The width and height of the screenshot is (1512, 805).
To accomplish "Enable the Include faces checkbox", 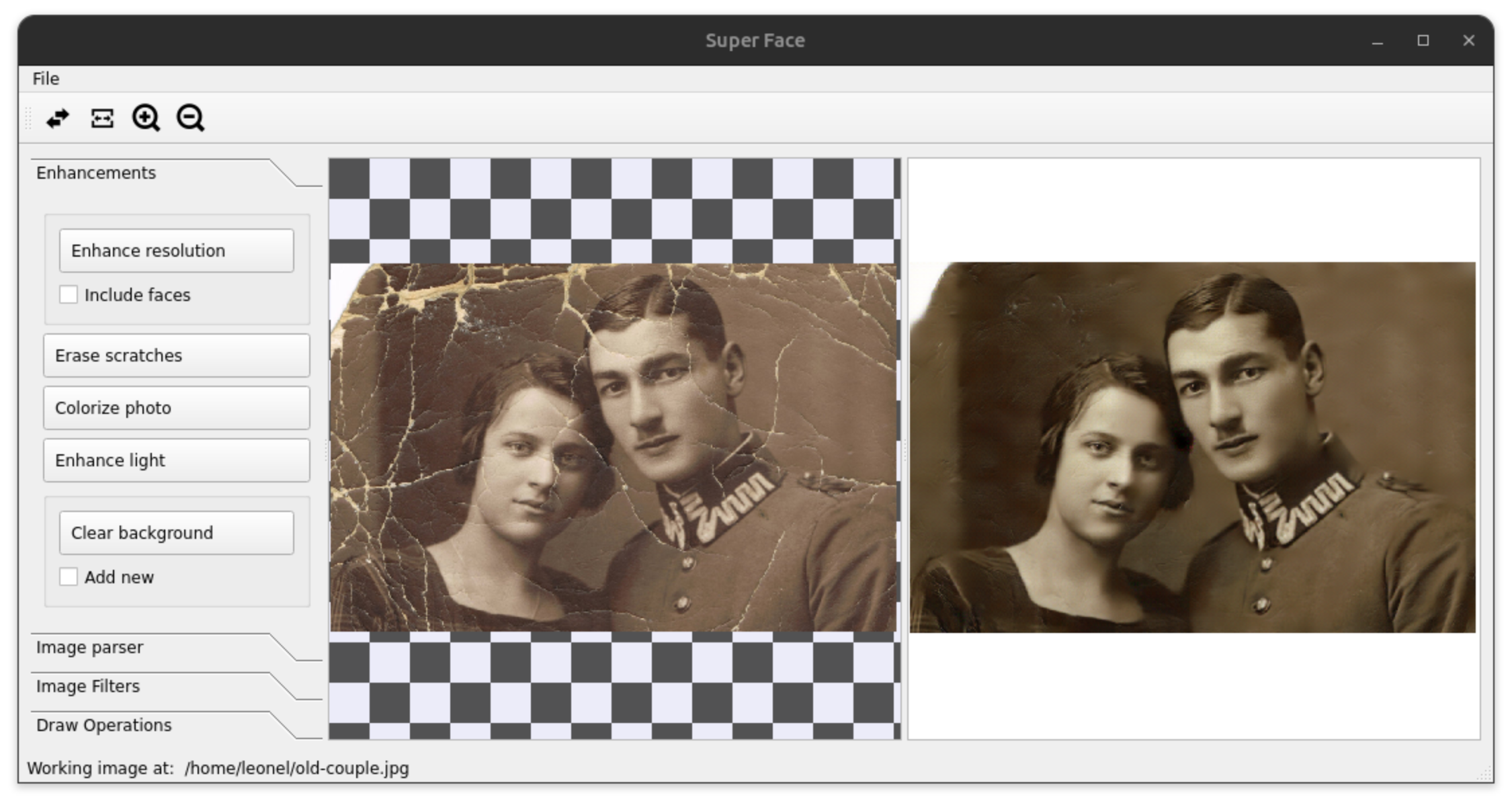I will coord(69,295).
